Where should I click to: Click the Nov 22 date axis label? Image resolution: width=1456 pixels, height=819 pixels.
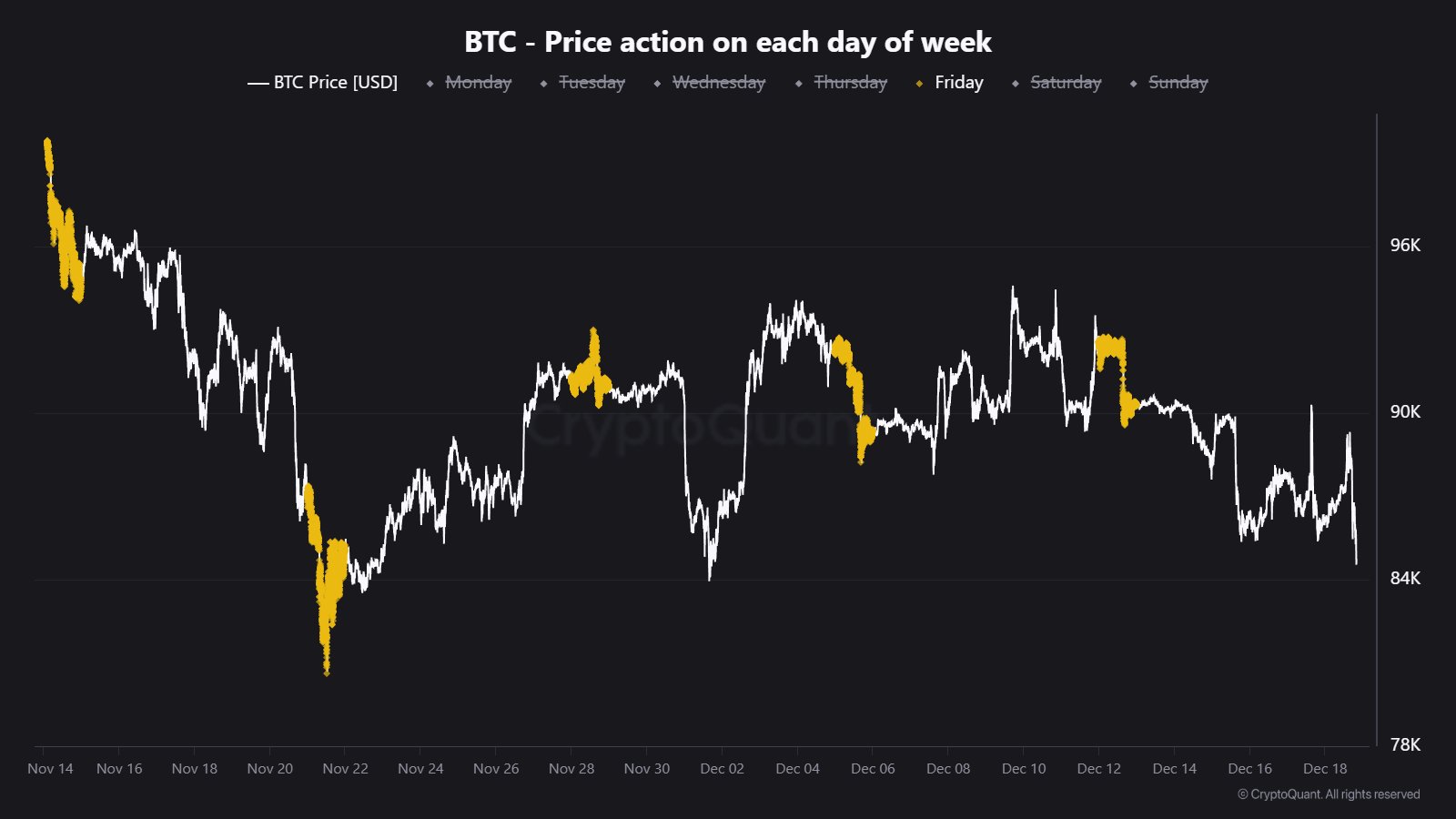[345, 769]
